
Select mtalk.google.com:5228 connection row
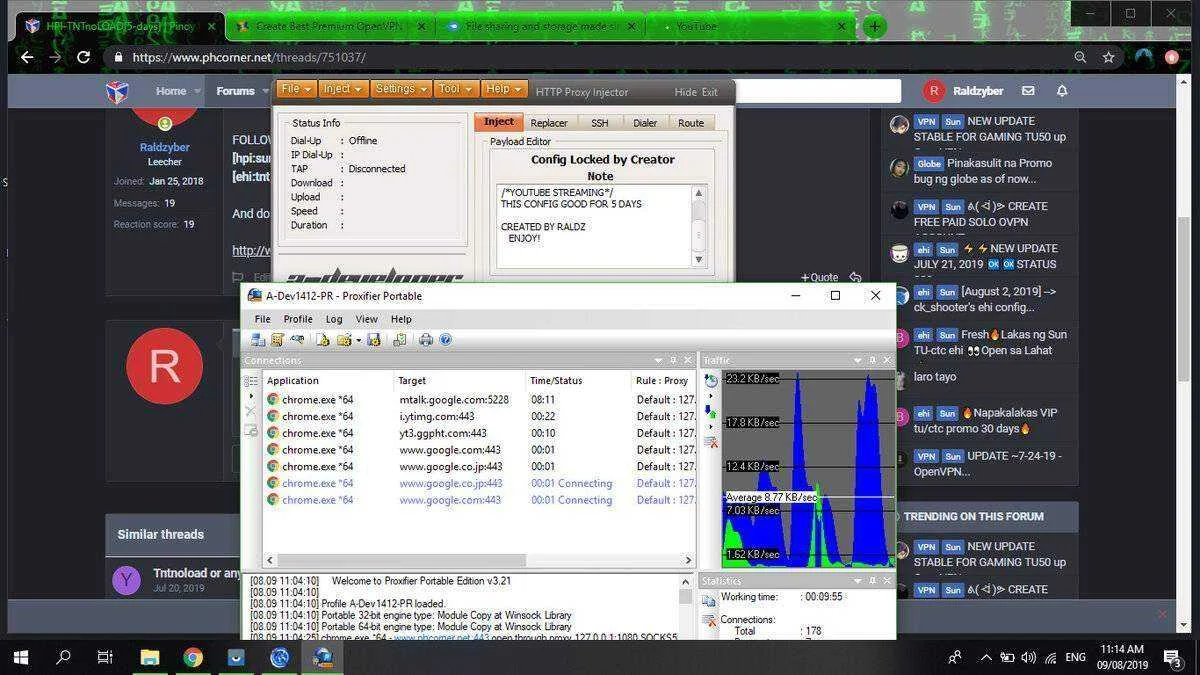pos(480,399)
